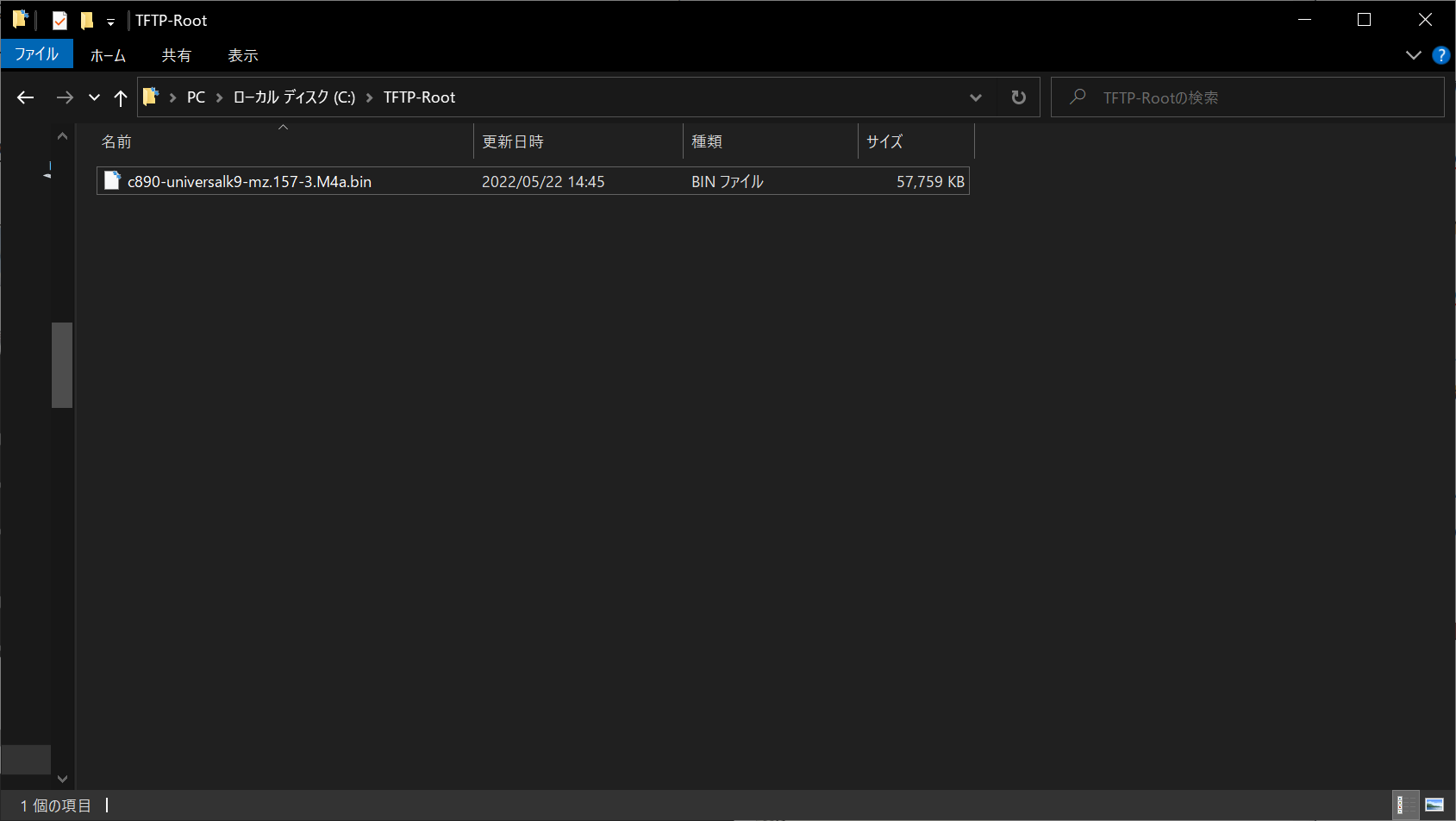Expand the address bar history dropdown

976,97
